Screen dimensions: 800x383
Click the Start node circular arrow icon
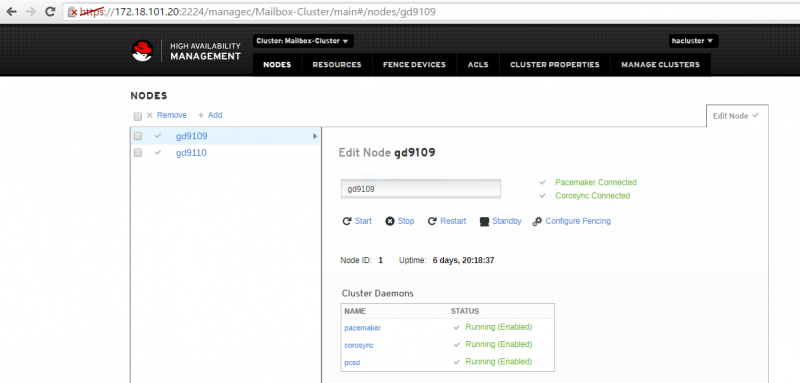pos(346,221)
